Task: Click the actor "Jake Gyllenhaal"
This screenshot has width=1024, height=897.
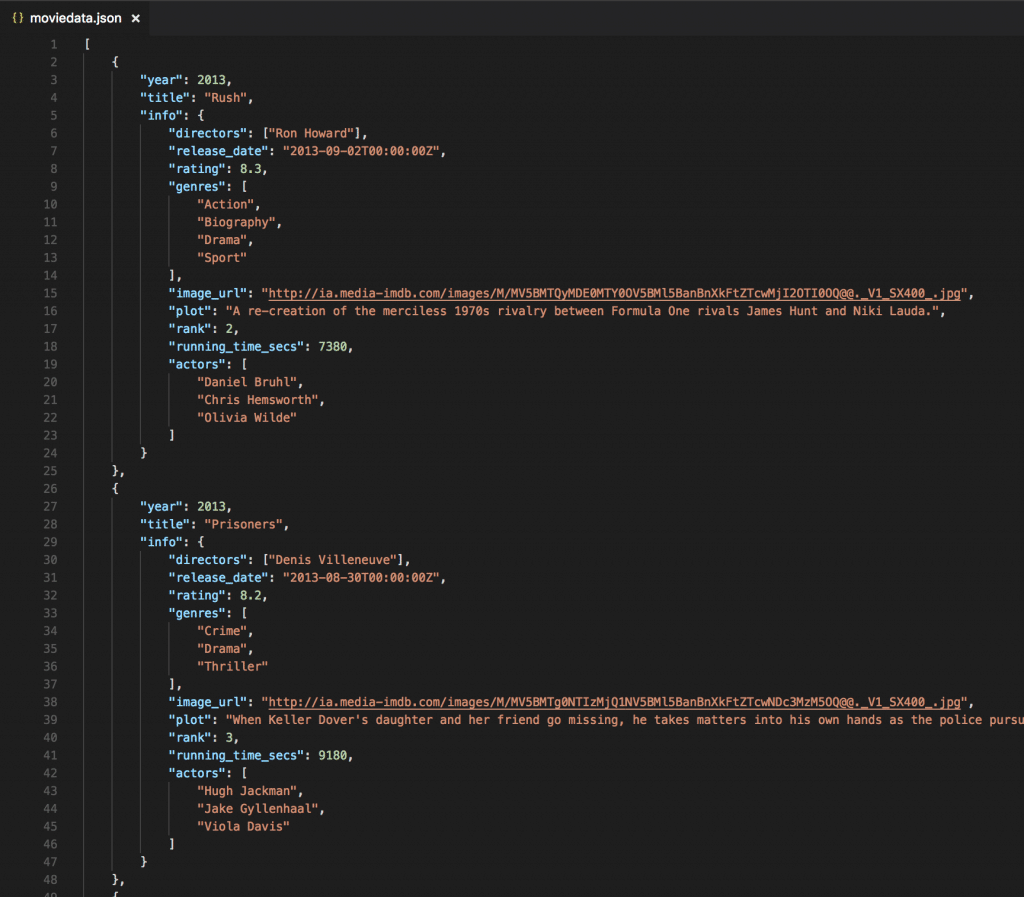Action: [x=257, y=809]
